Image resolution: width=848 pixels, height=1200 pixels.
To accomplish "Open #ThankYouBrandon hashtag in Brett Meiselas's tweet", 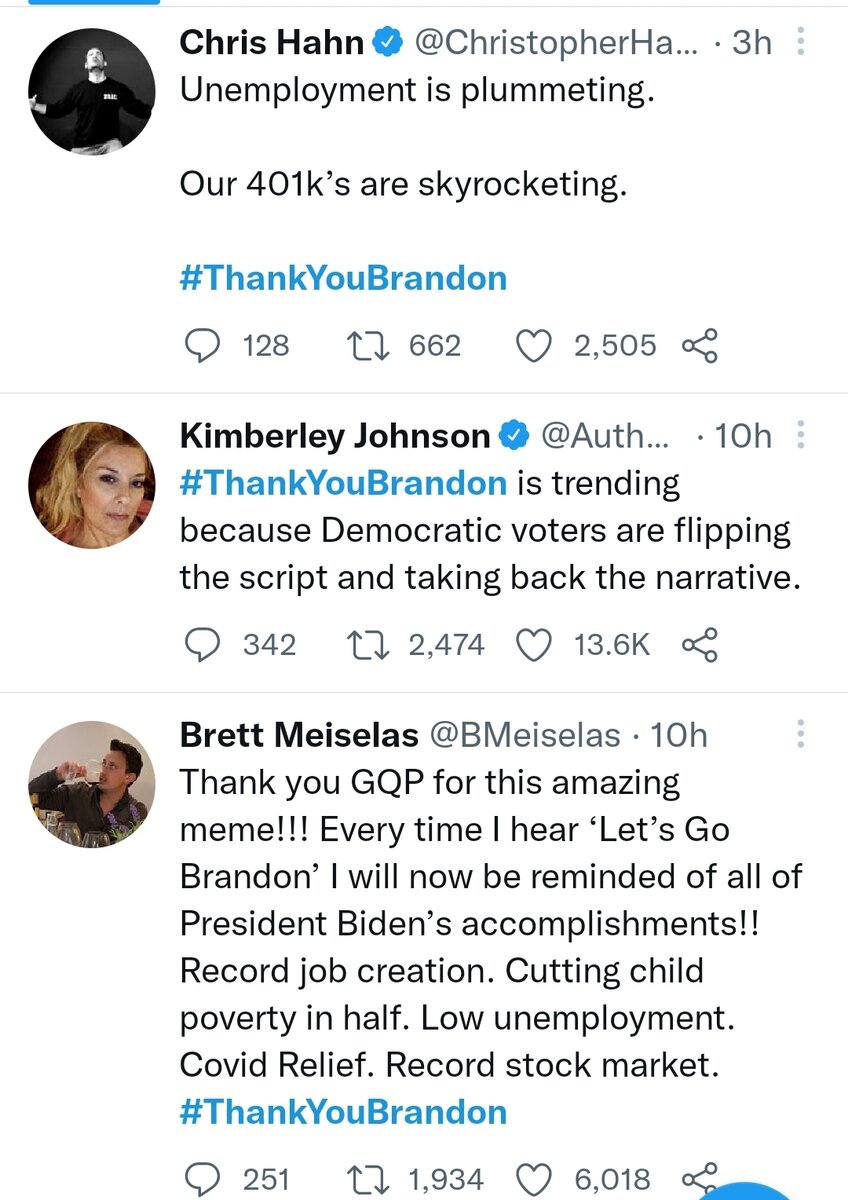I will 343,1112.
